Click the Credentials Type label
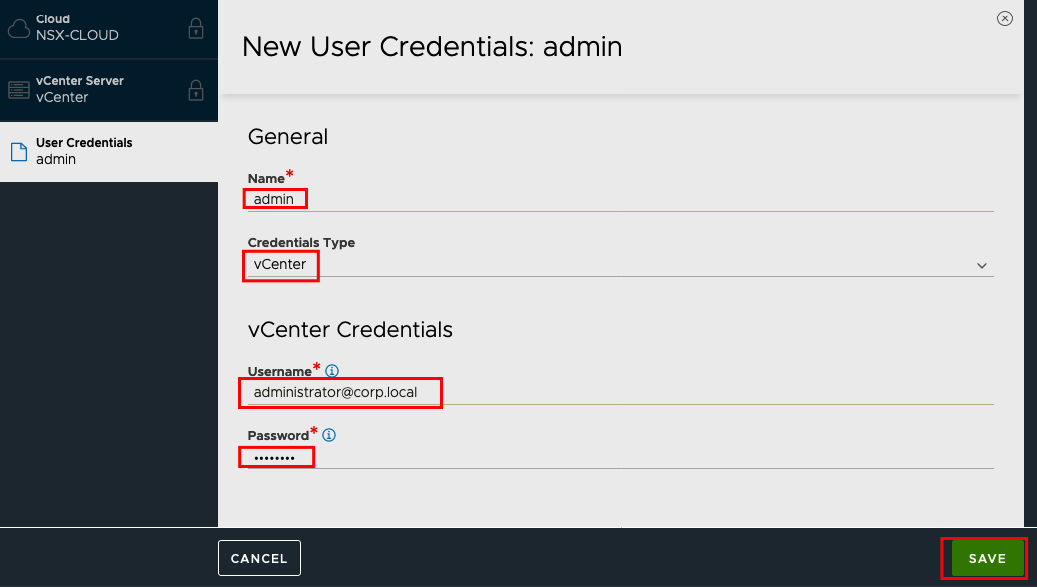This screenshot has width=1037, height=587. pyautogui.click(x=301, y=243)
